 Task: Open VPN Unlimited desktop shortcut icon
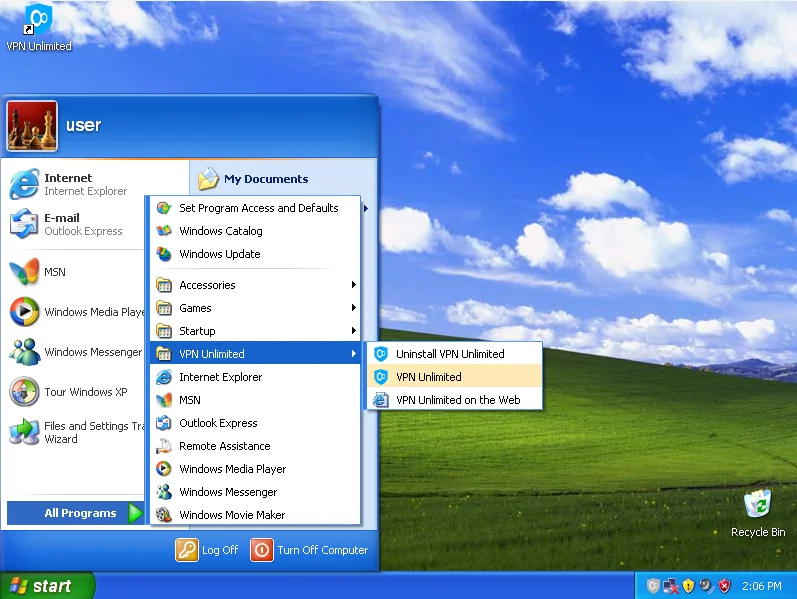[x=38, y=20]
